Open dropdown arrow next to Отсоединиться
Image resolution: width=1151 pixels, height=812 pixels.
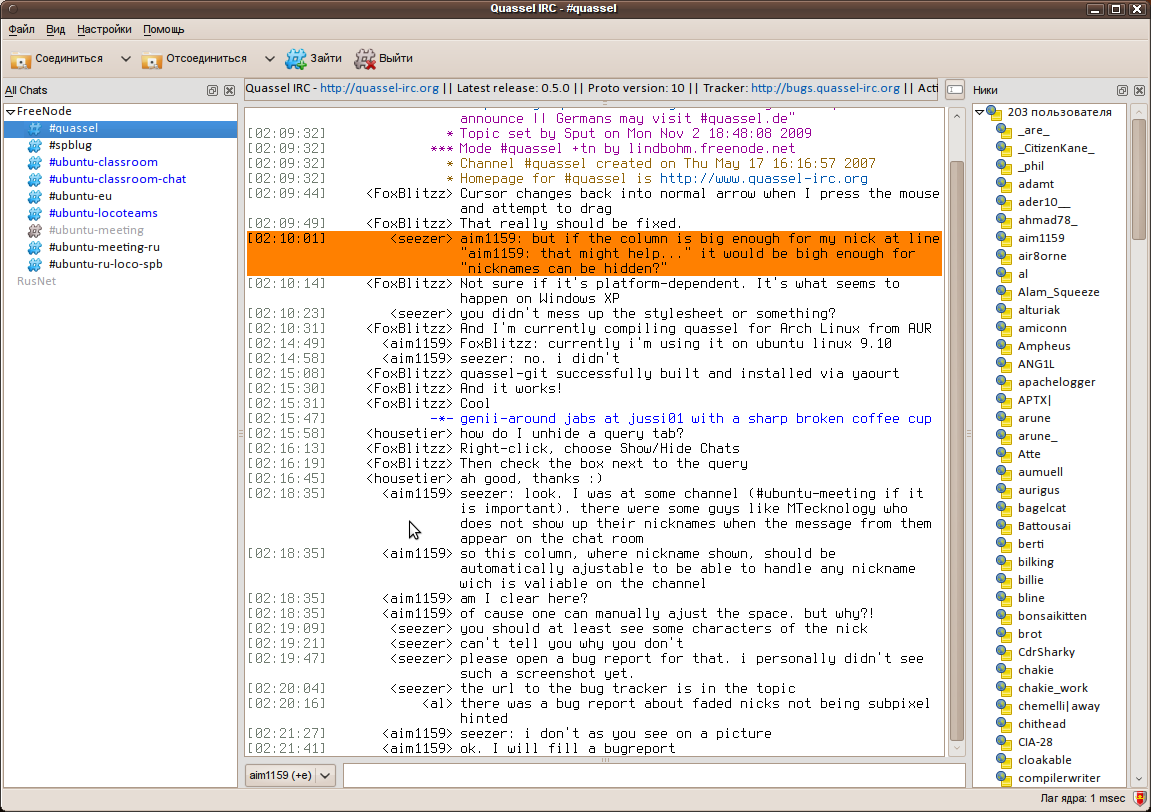pos(269,59)
